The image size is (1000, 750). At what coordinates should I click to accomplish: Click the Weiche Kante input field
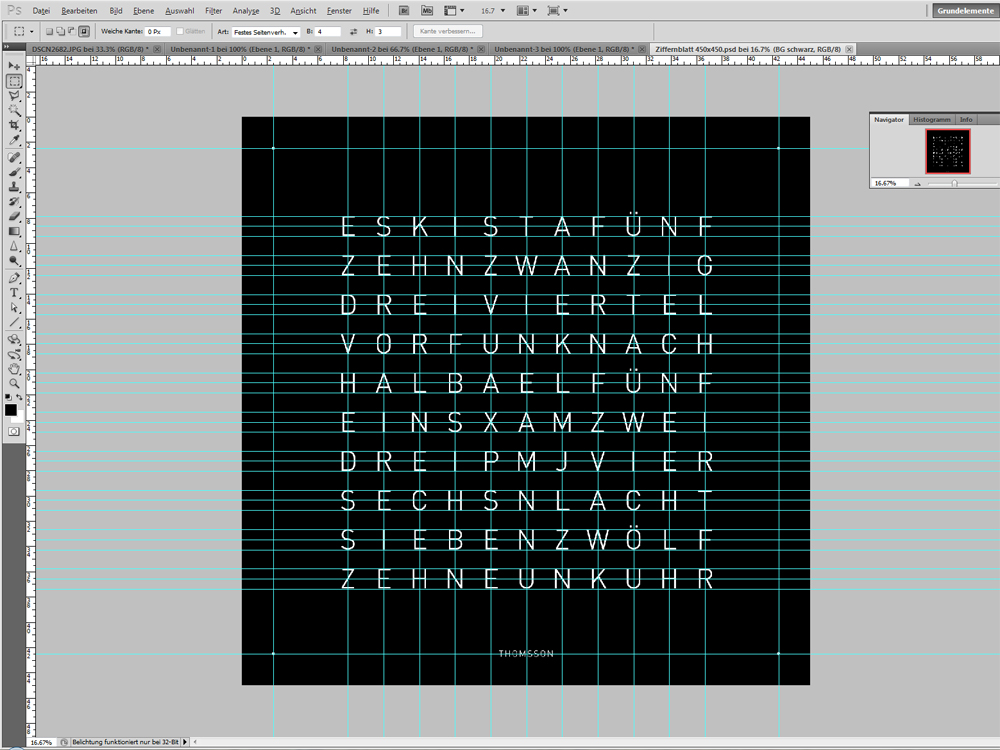pyautogui.click(x=157, y=32)
